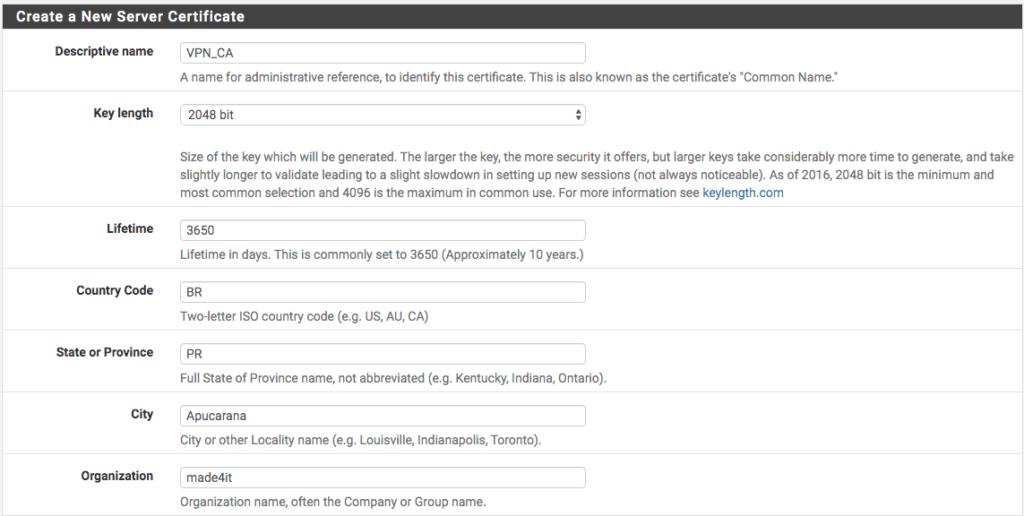Focus the City field containing Apucarana
The width and height of the screenshot is (1024, 516).
click(x=383, y=415)
